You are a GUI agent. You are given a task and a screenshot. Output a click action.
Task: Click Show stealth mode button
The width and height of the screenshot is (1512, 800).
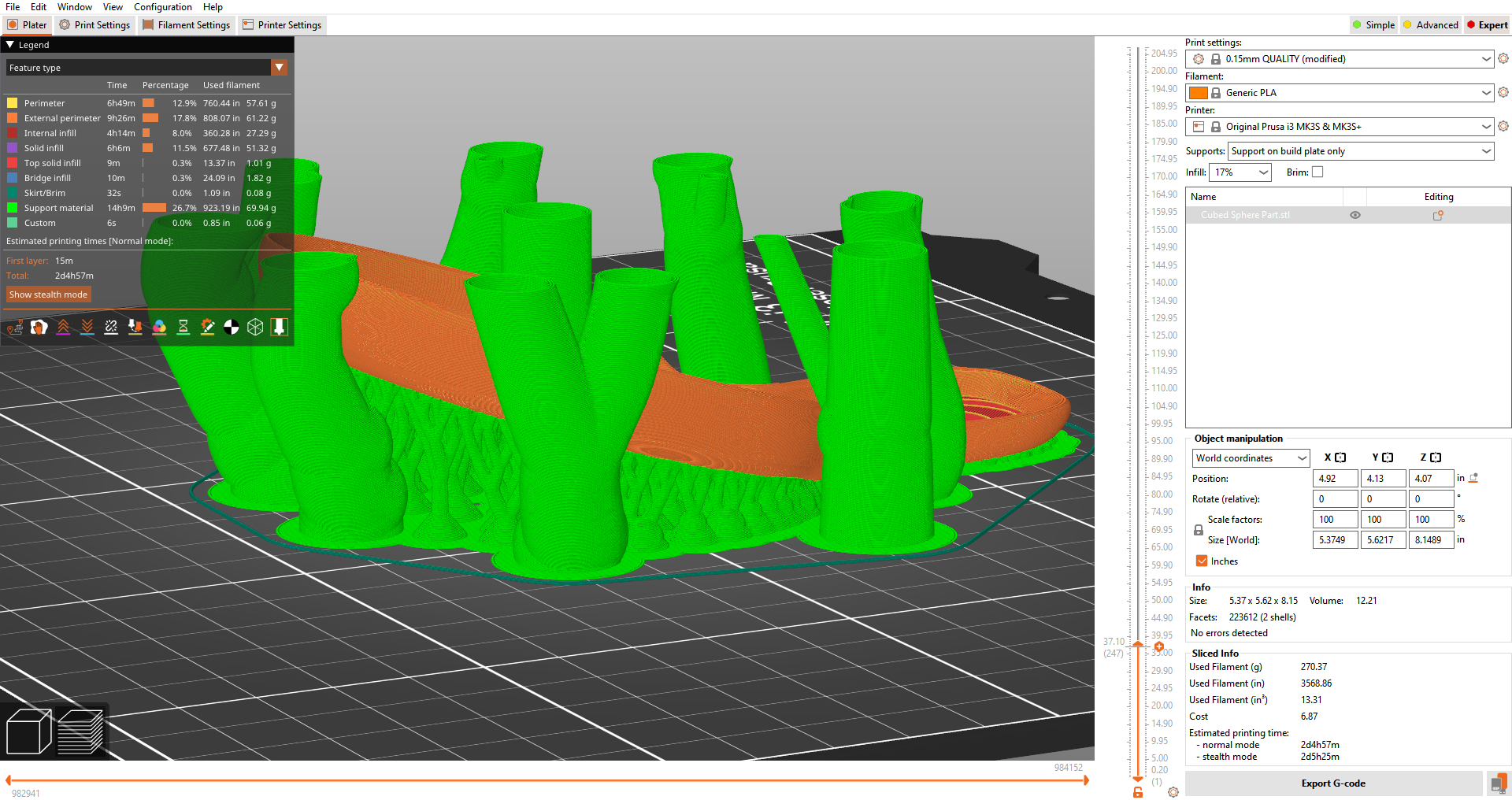[48, 294]
